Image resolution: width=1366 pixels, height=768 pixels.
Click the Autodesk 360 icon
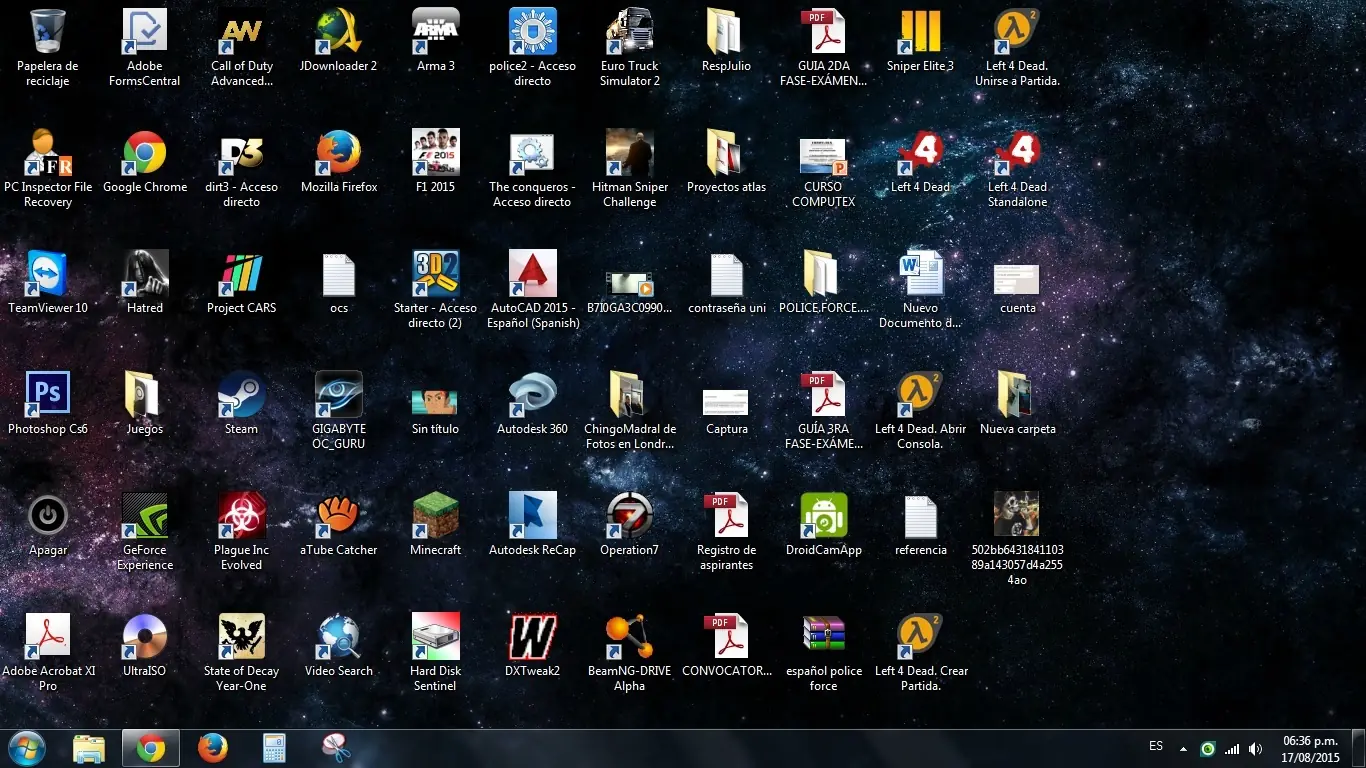pyautogui.click(x=533, y=395)
